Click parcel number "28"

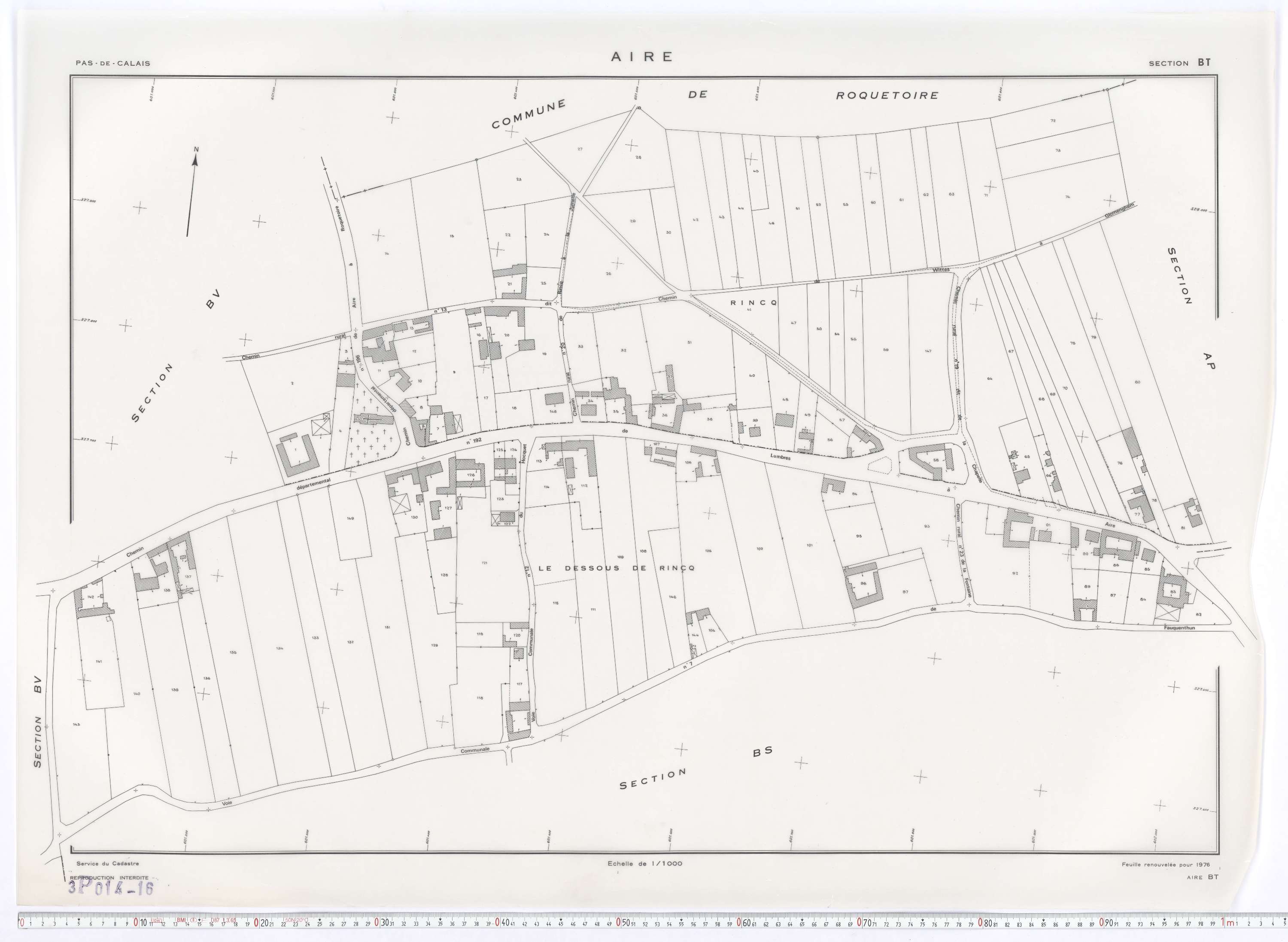(x=638, y=157)
